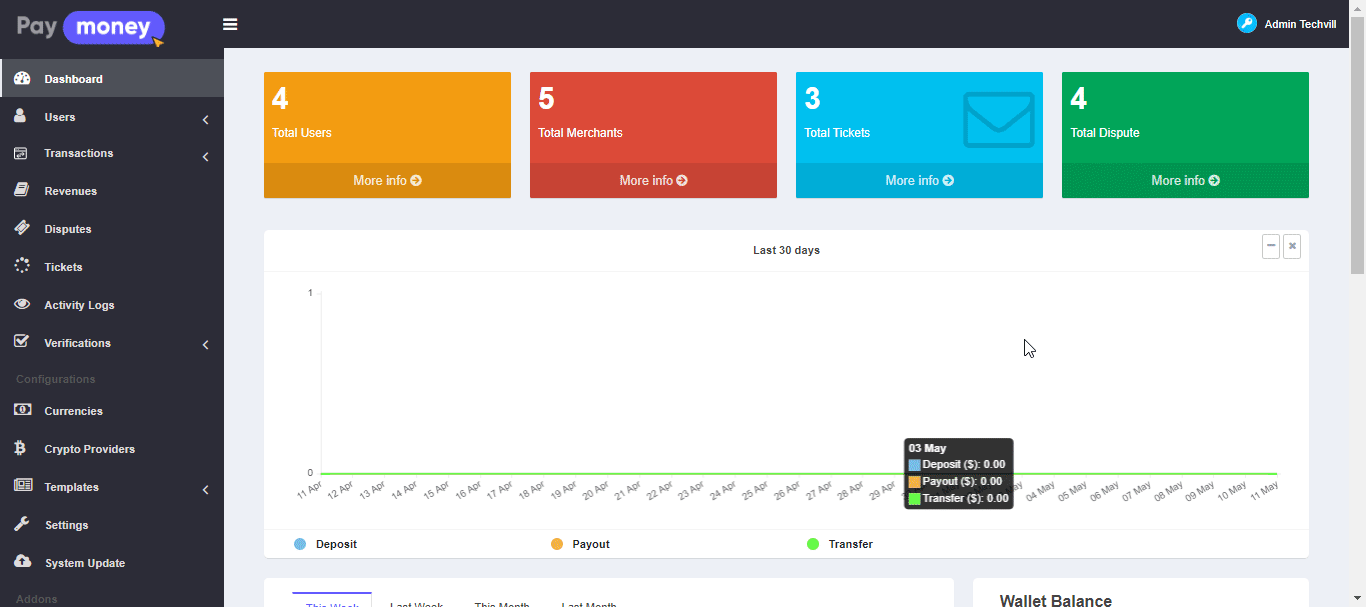The height and width of the screenshot is (607, 1366).
Task: Click the Settings wrench icon
Action: click(x=21, y=524)
